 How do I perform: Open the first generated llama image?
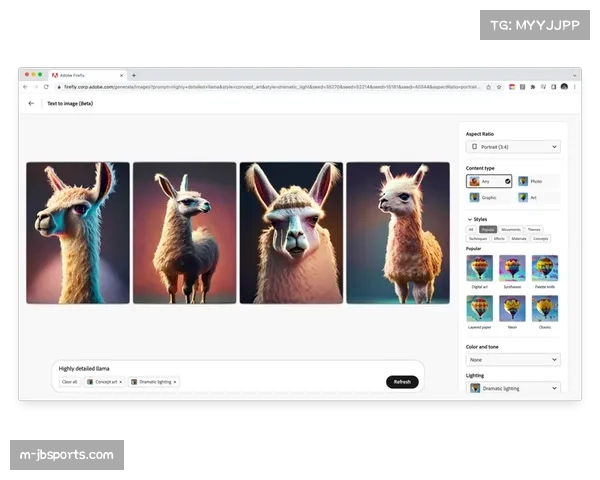click(x=78, y=233)
